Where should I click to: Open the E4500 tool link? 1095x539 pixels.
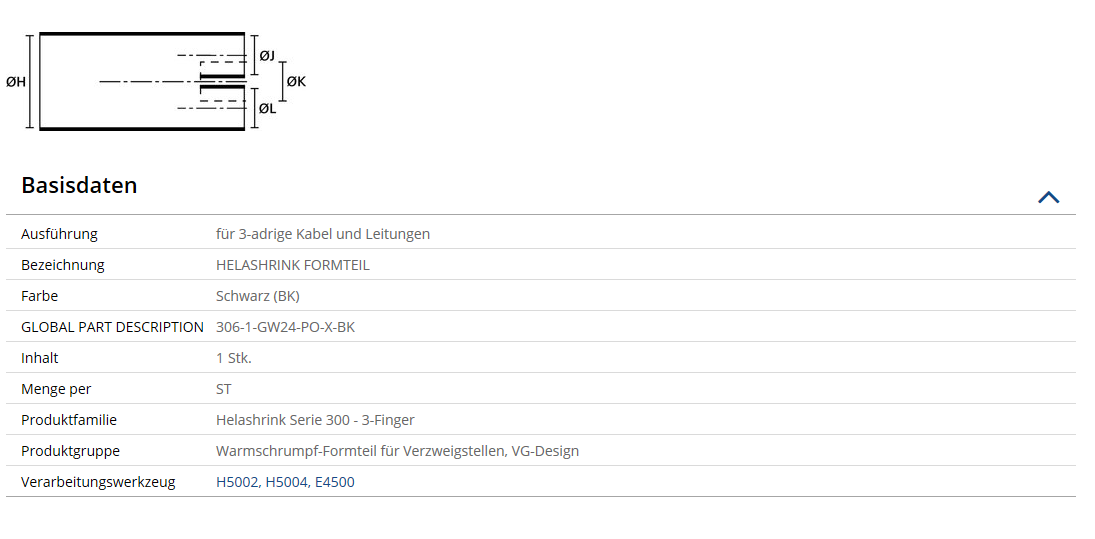point(335,482)
